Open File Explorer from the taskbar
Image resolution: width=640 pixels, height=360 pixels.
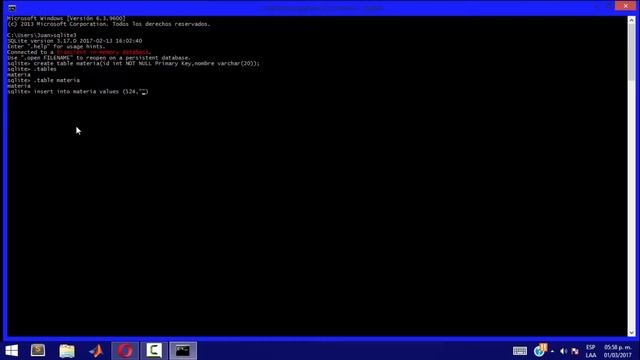67,351
